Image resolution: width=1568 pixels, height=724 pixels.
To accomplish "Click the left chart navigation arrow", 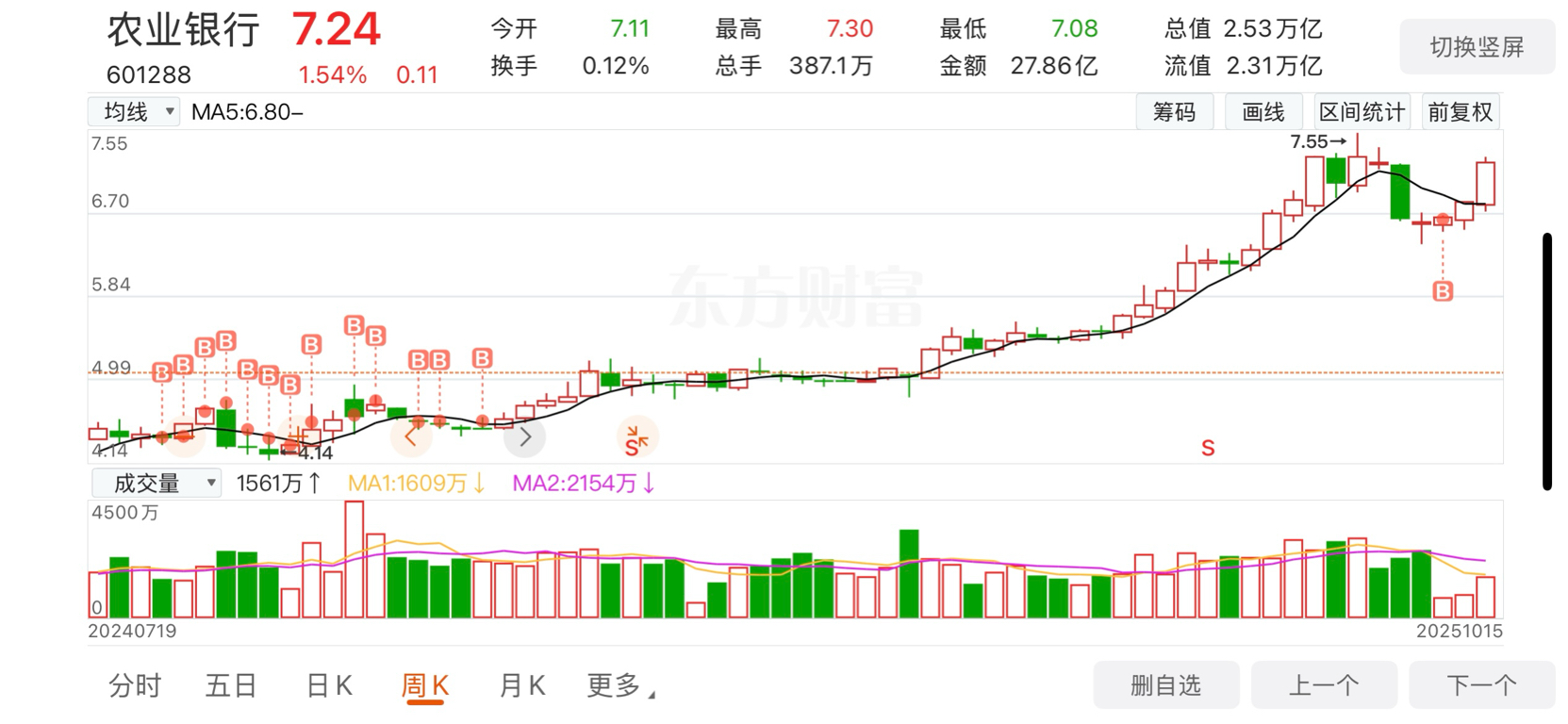I will 410,436.
